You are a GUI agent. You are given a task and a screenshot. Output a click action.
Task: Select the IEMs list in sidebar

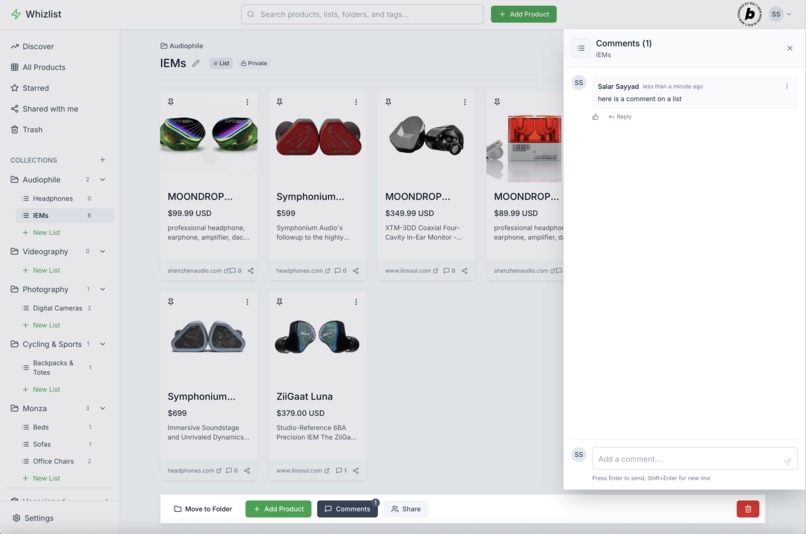tap(65, 215)
